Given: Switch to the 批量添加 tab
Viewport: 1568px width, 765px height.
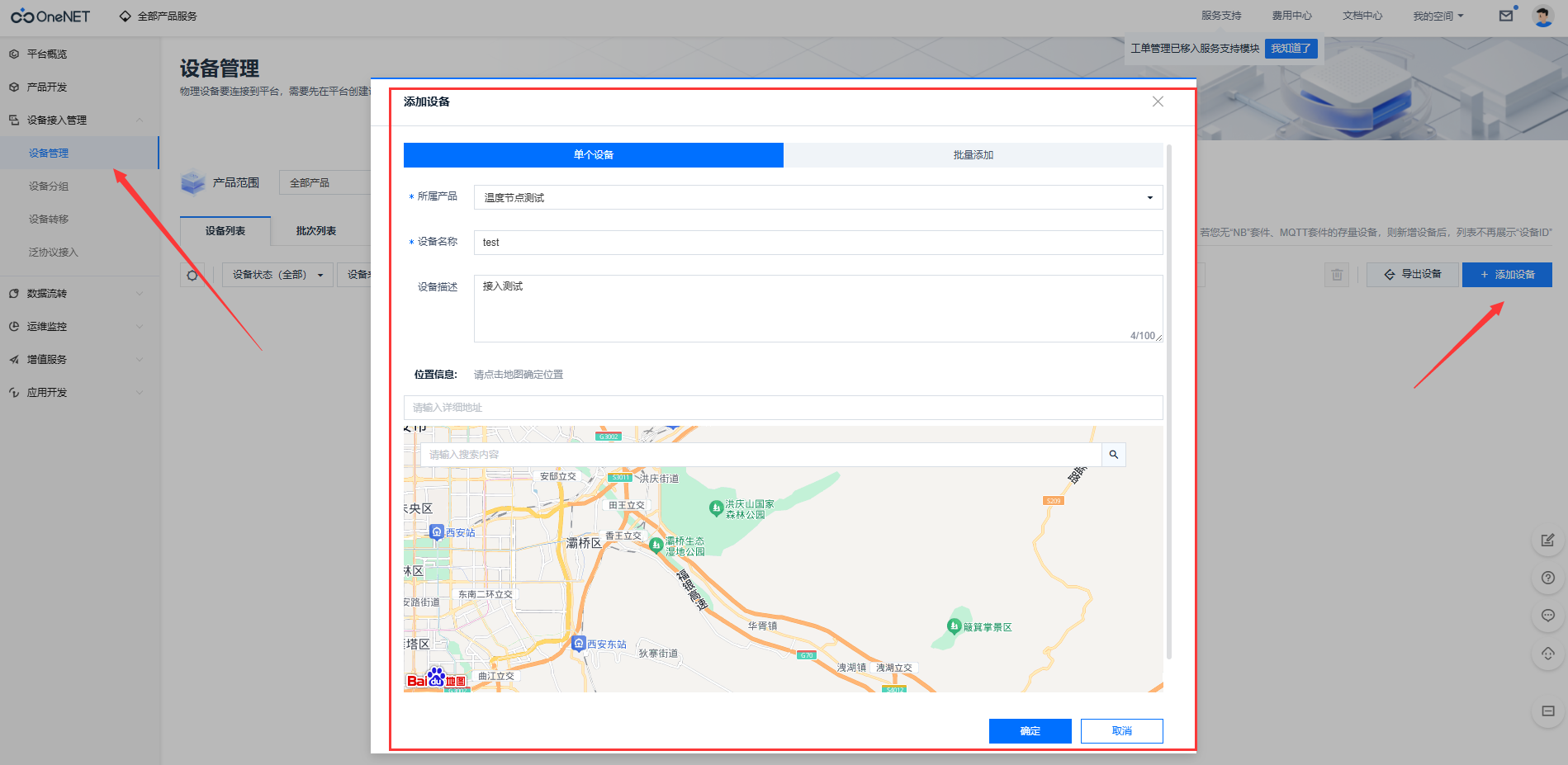Looking at the screenshot, I should coord(973,155).
